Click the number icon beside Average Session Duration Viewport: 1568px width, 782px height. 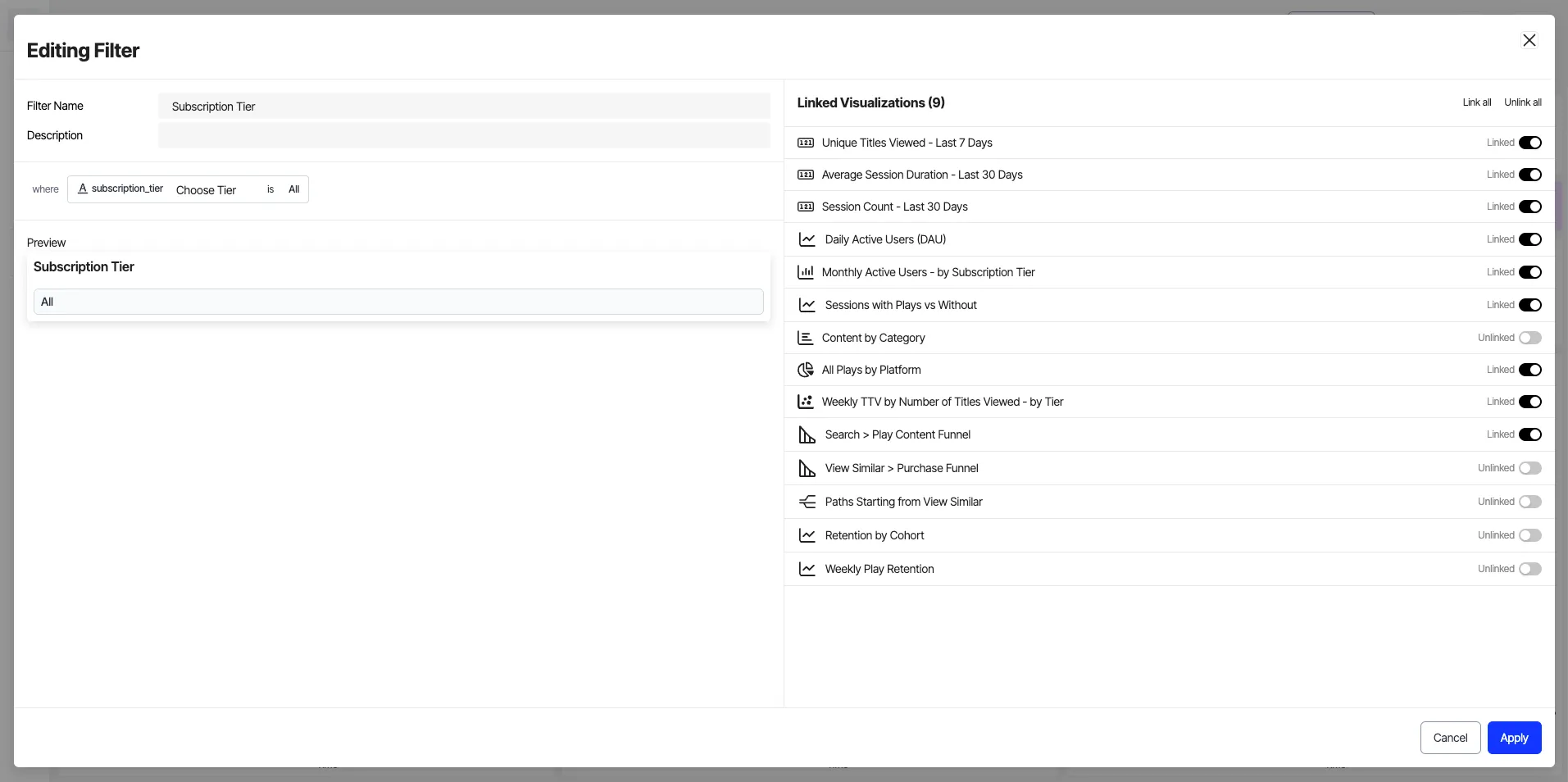pos(806,175)
